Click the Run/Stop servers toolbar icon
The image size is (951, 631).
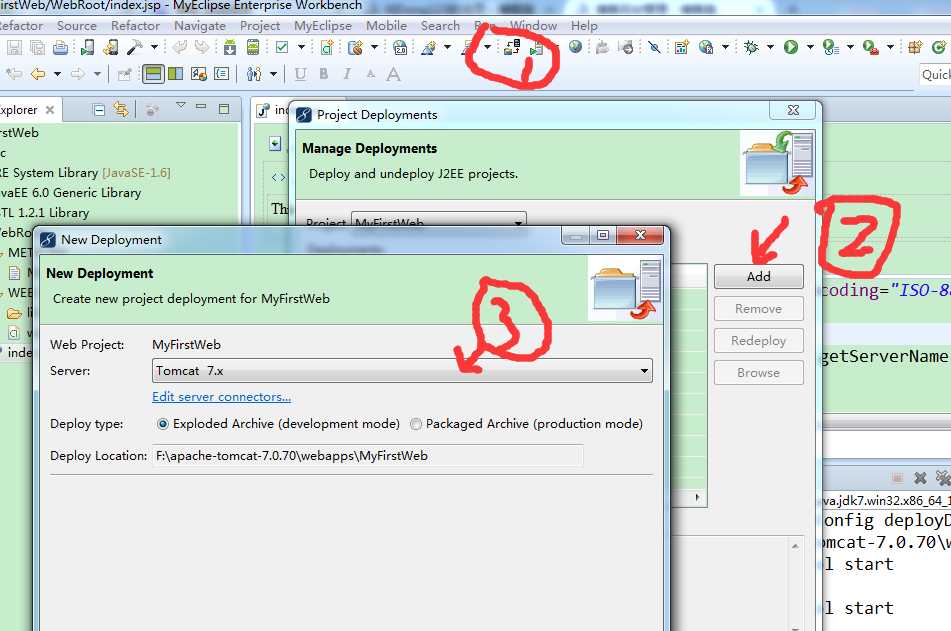click(537, 47)
